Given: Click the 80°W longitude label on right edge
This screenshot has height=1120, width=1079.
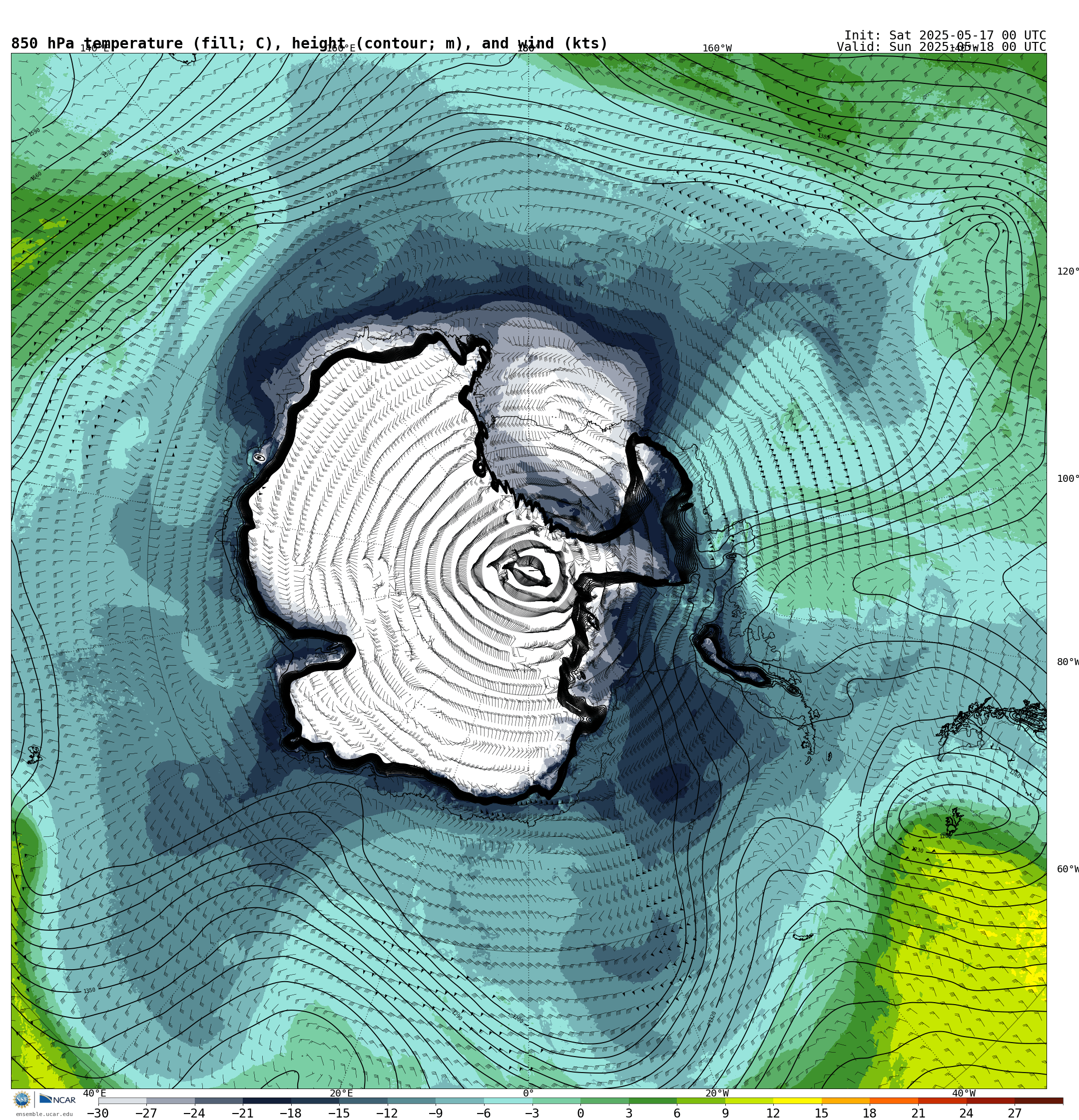Looking at the screenshot, I should [x=1068, y=662].
